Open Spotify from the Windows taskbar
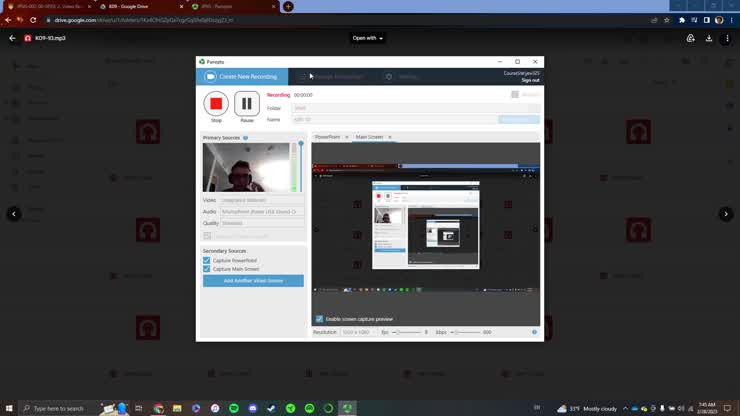This screenshot has width=740, height=416. tap(234, 408)
